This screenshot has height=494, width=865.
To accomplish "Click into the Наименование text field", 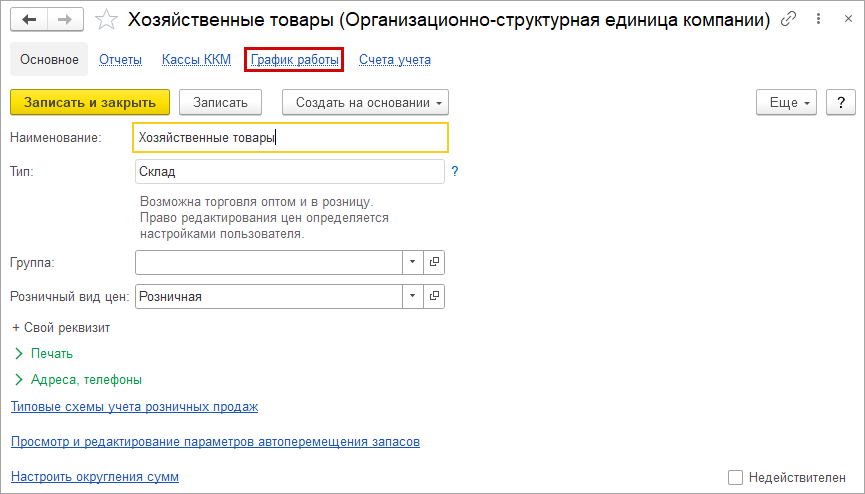I will 290,137.
